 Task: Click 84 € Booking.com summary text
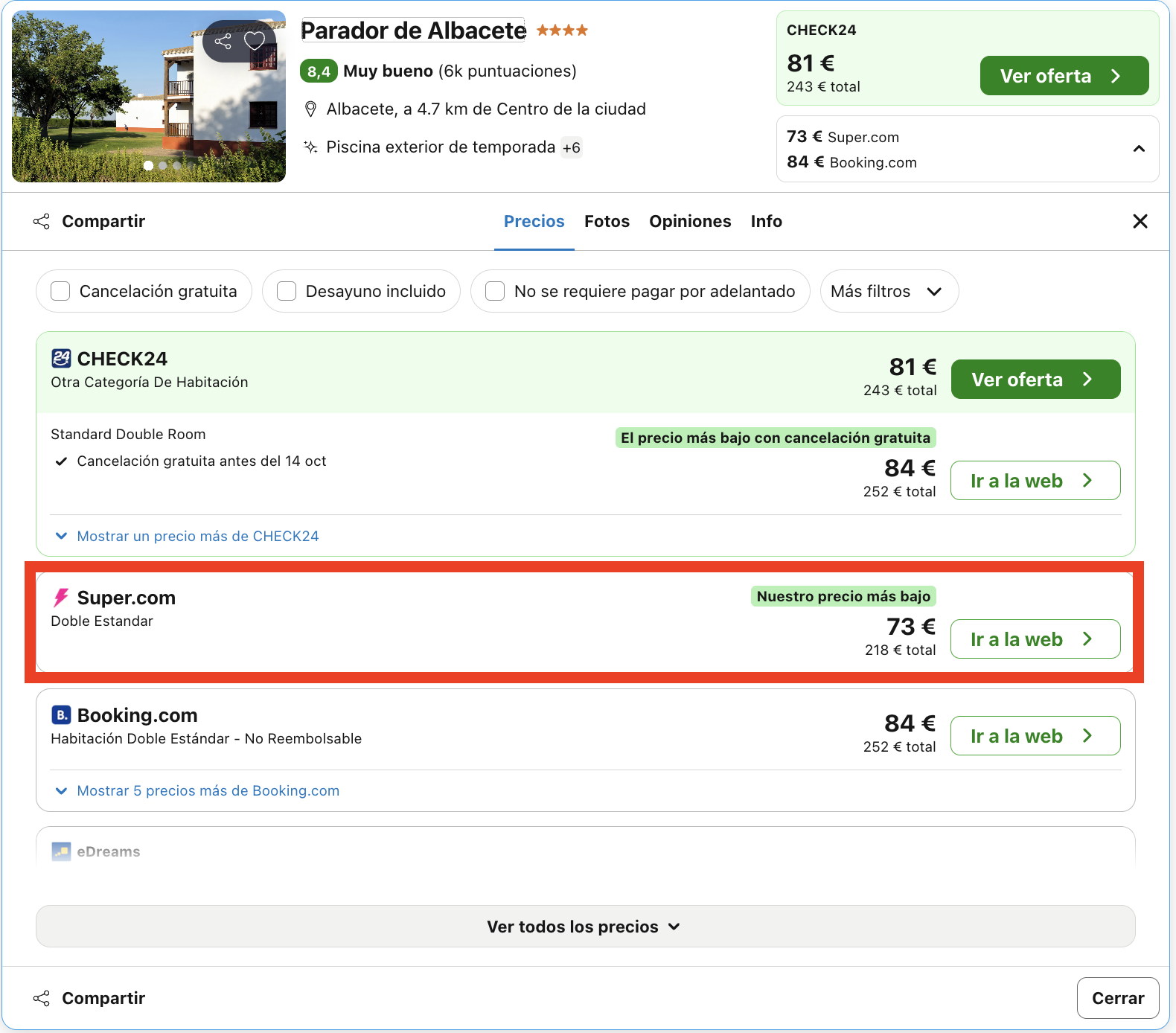[851, 162]
